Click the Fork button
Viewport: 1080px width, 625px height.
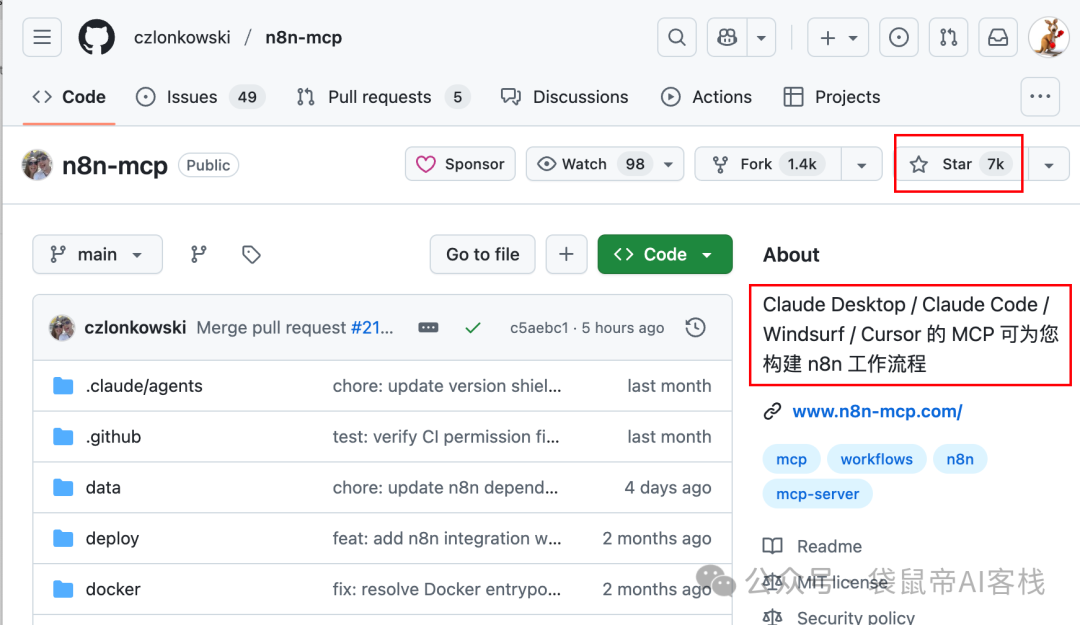768,164
